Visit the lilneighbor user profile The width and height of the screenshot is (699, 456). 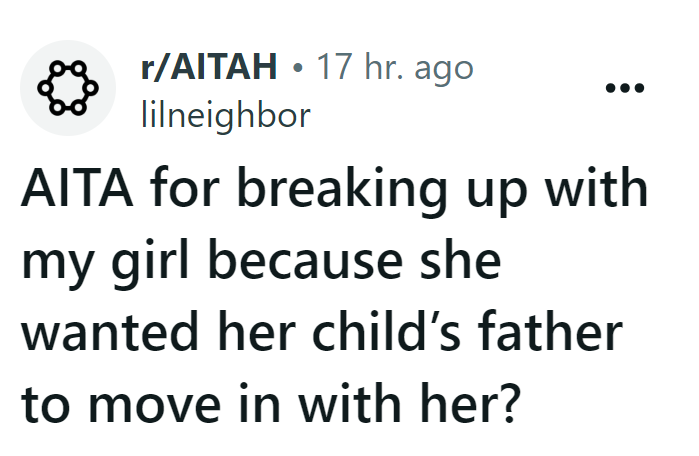(x=222, y=116)
